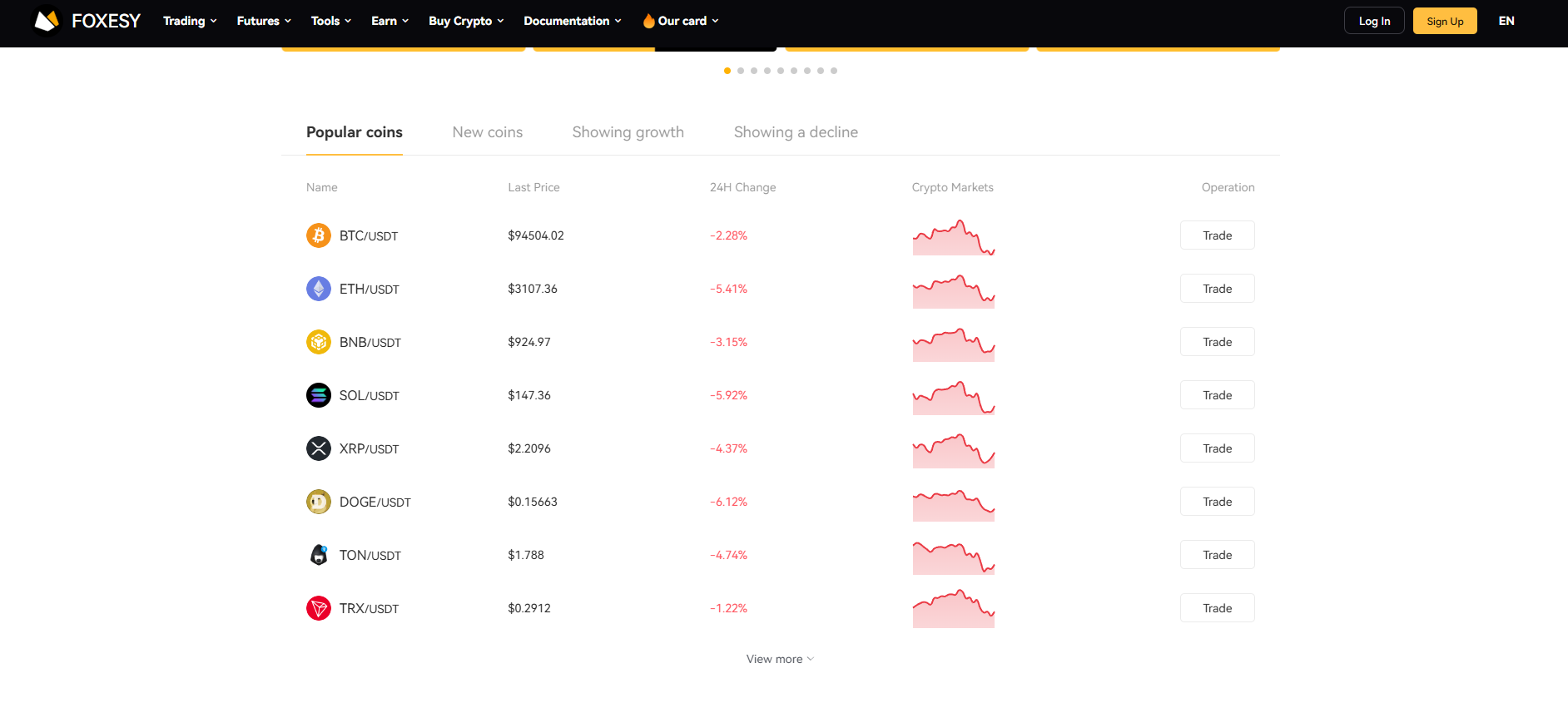
Task: Click Trade button for BTC/USDT
Action: (x=1217, y=235)
